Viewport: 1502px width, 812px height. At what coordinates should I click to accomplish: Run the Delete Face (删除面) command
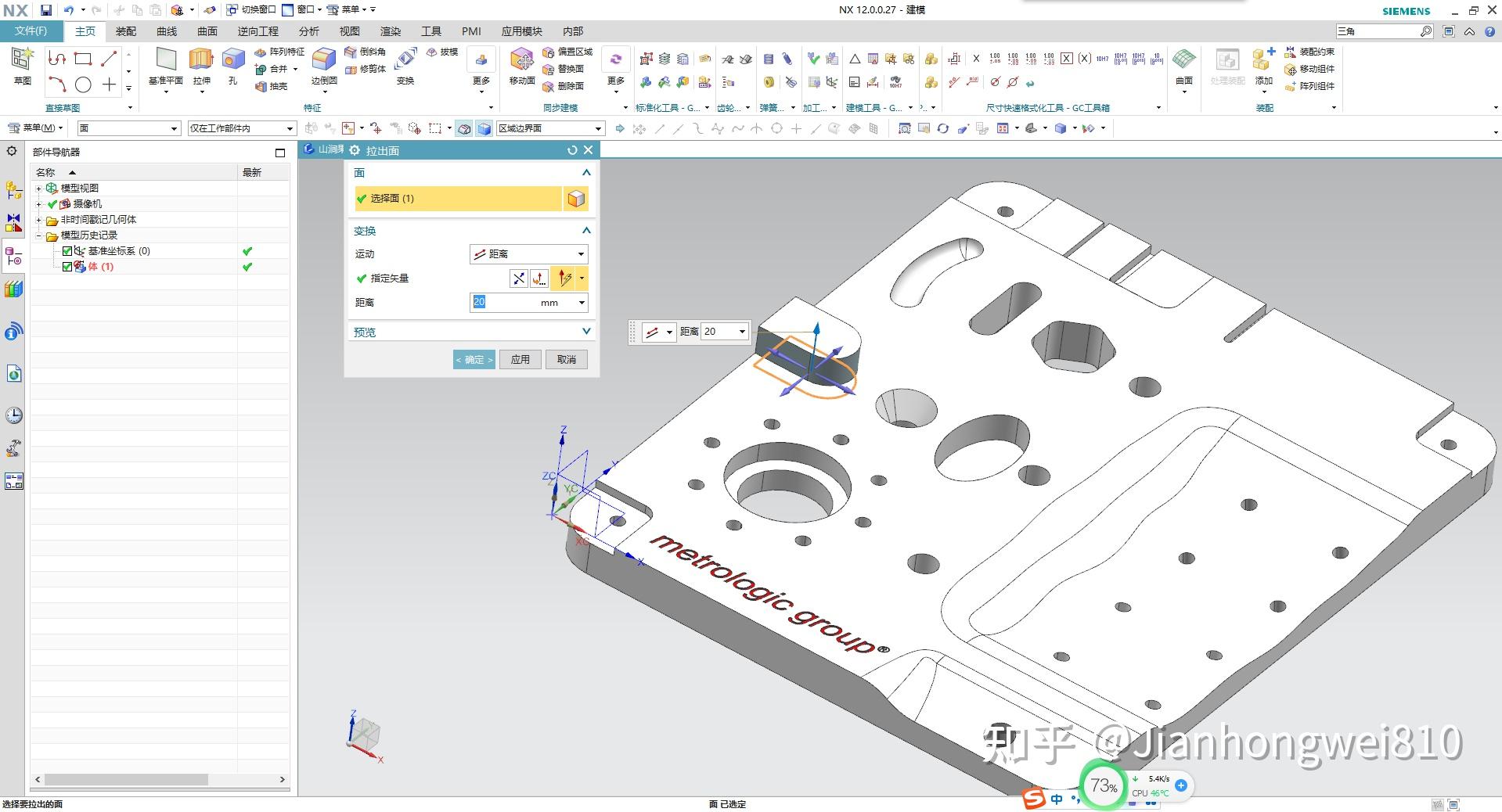564,86
